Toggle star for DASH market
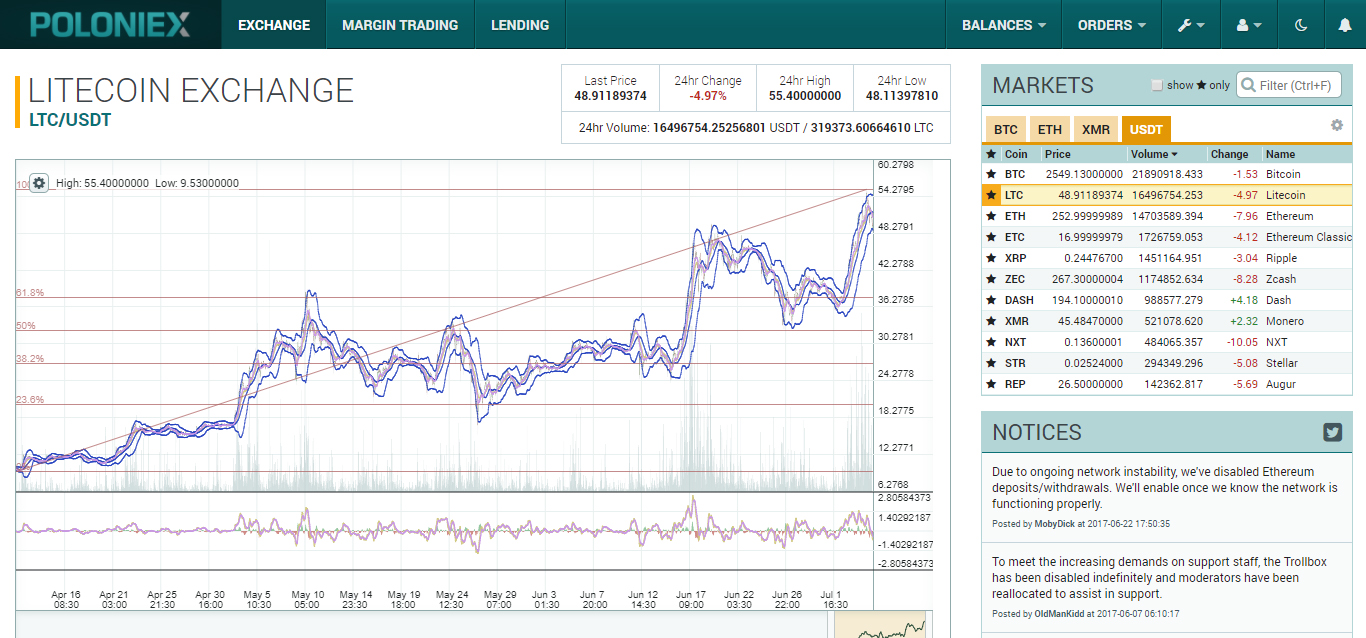The image size is (1366, 638). tap(991, 300)
